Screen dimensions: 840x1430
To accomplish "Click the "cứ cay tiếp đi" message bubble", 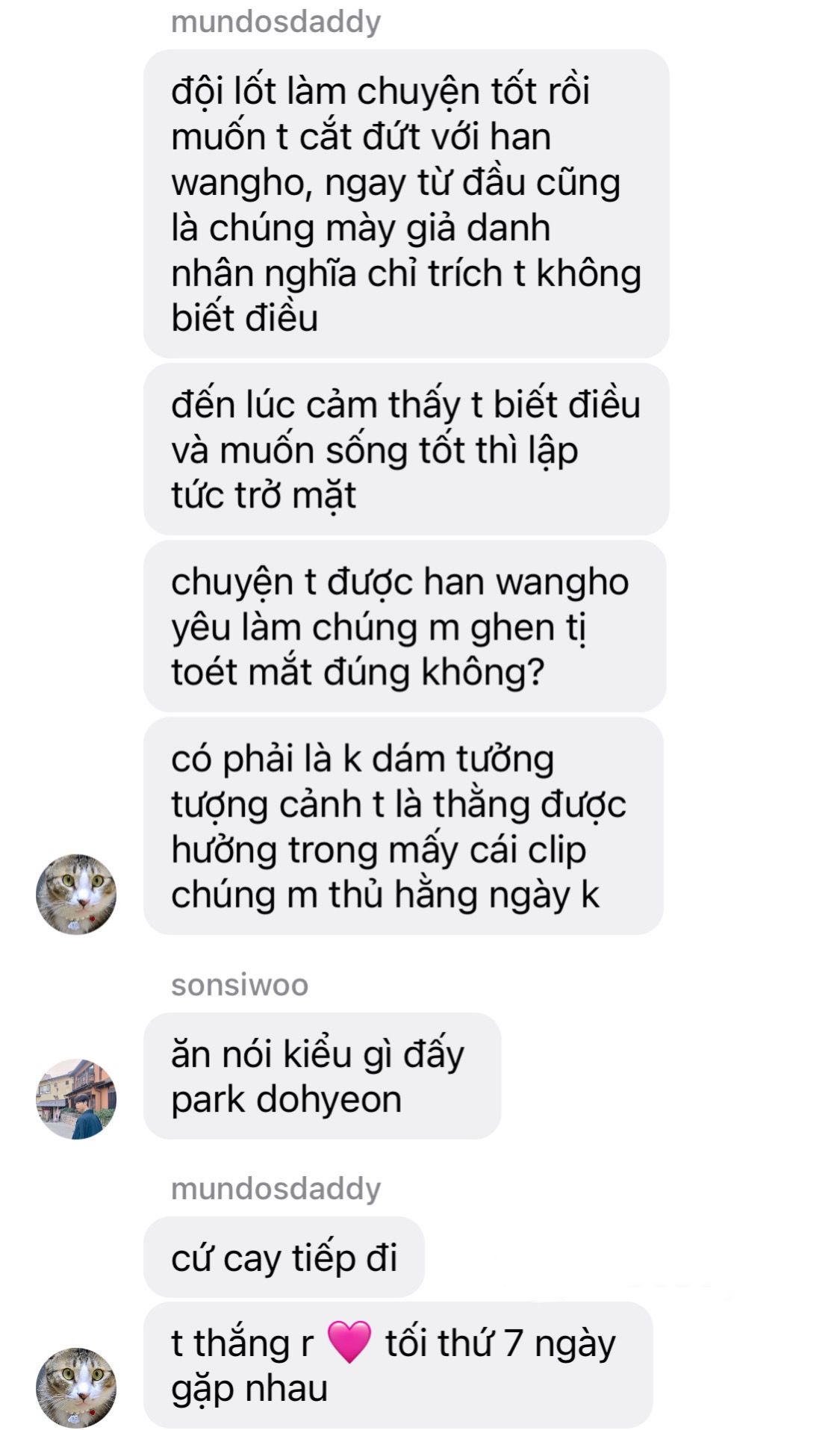I will pos(284,1258).
